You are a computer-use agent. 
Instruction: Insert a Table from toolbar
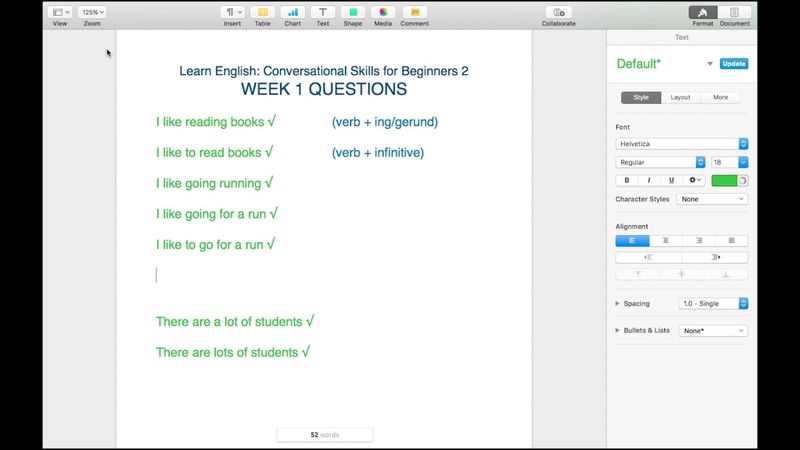click(x=262, y=12)
